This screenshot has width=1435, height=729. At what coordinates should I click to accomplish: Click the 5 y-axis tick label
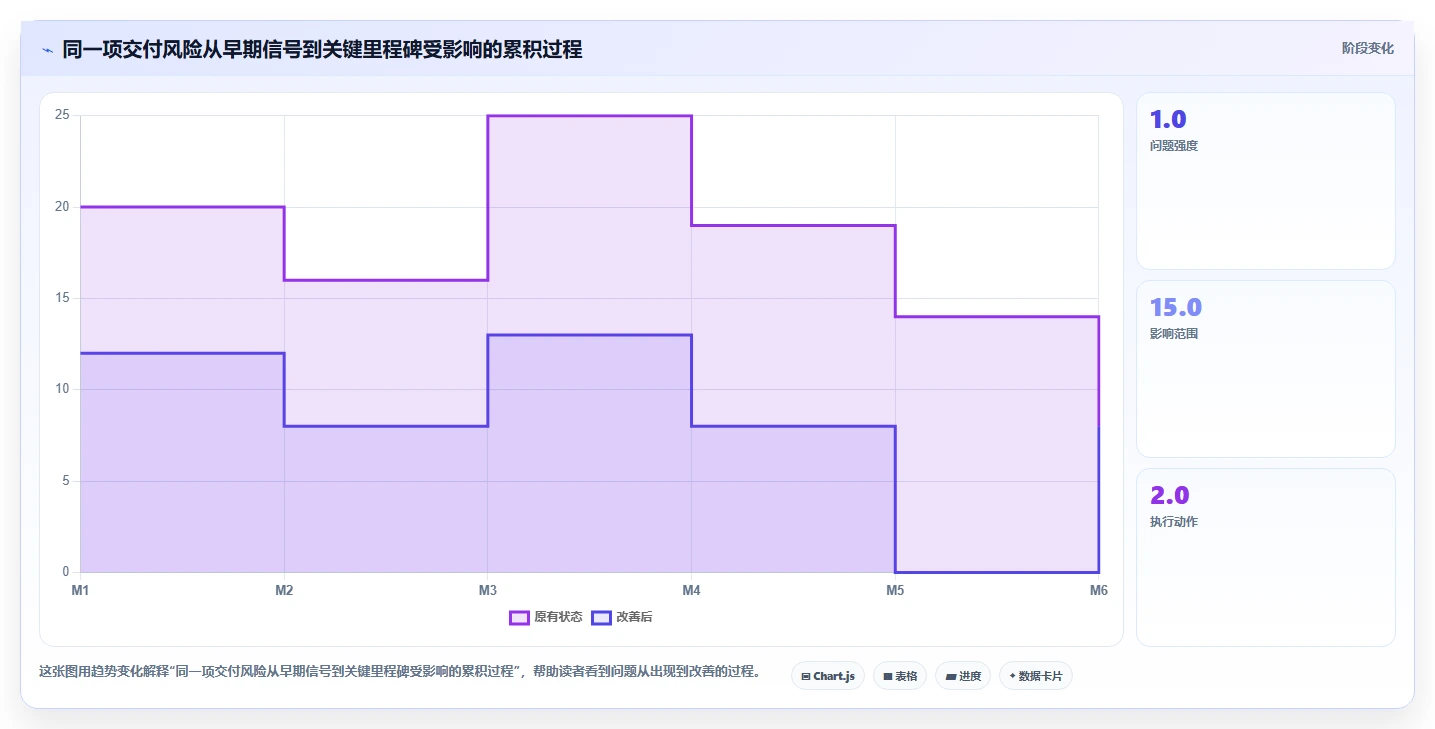(x=66, y=481)
